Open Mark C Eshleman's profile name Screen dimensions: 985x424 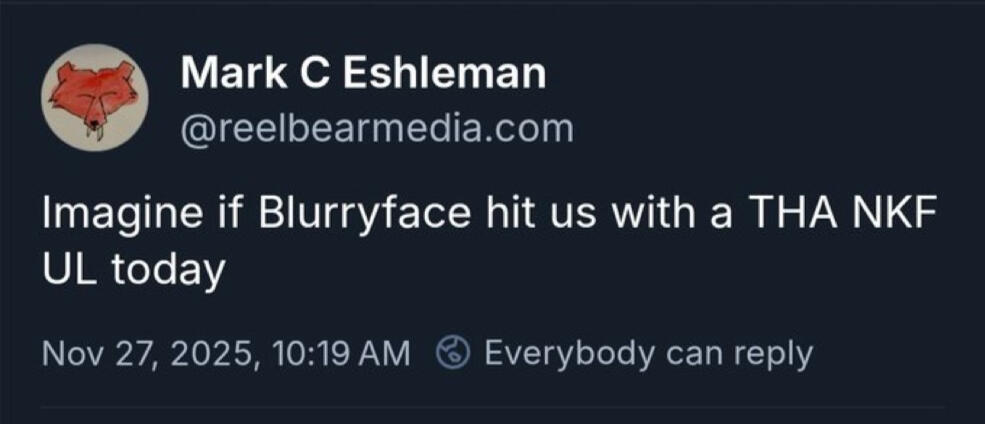coord(364,73)
